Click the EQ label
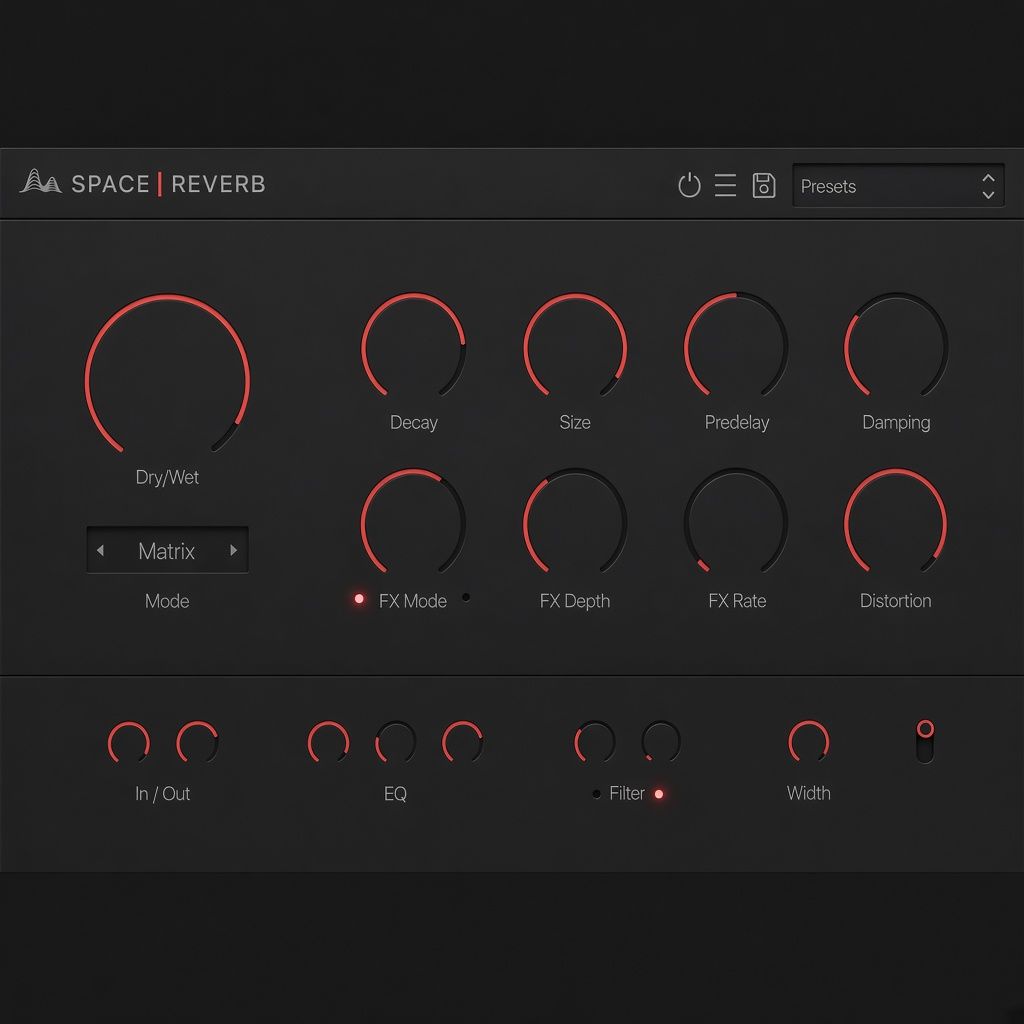This screenshot has width=1024, height=1024. pos(395,793)
